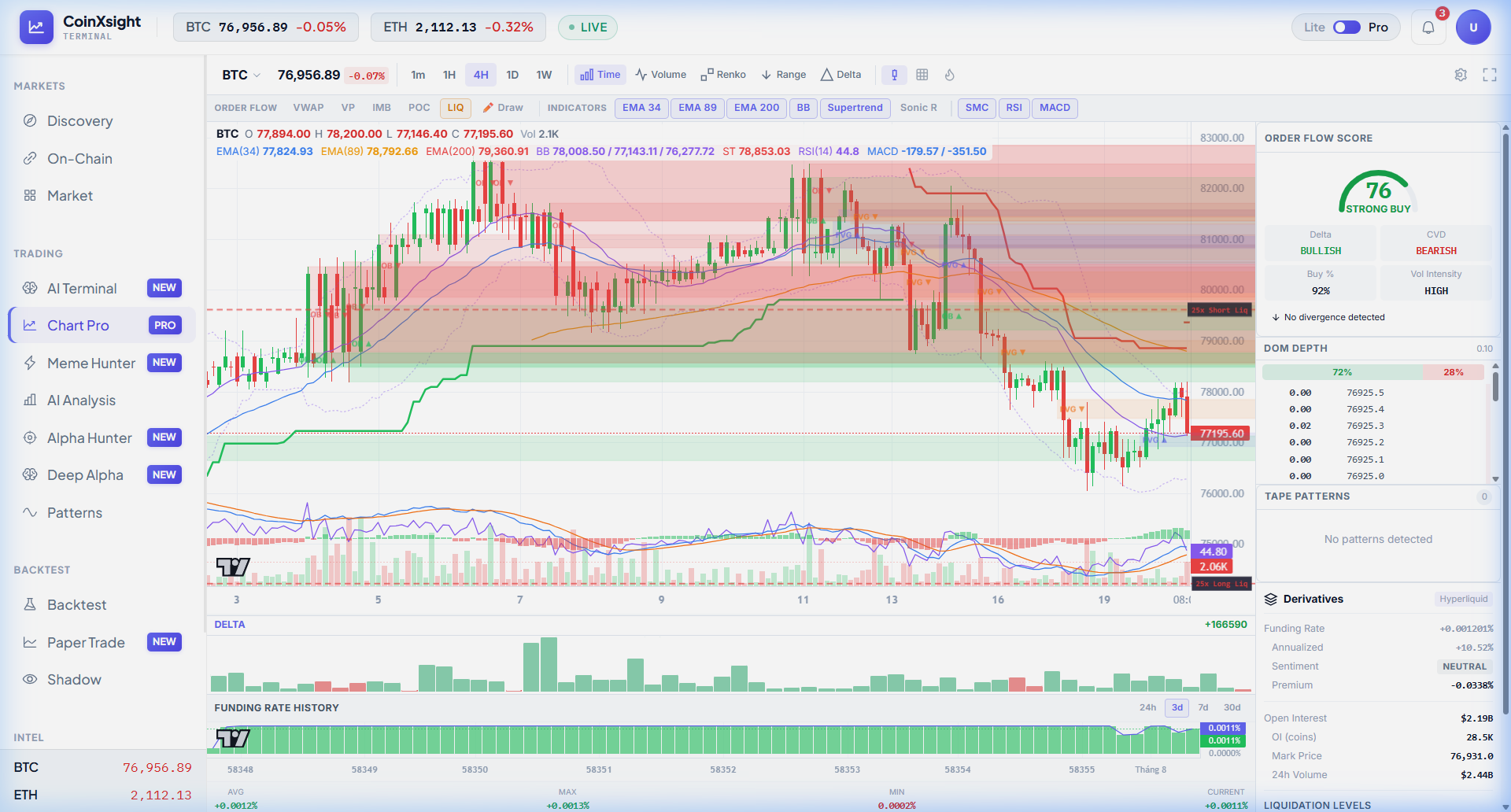
Task: Open Alpha Hunter page
Action: point(102,438)
